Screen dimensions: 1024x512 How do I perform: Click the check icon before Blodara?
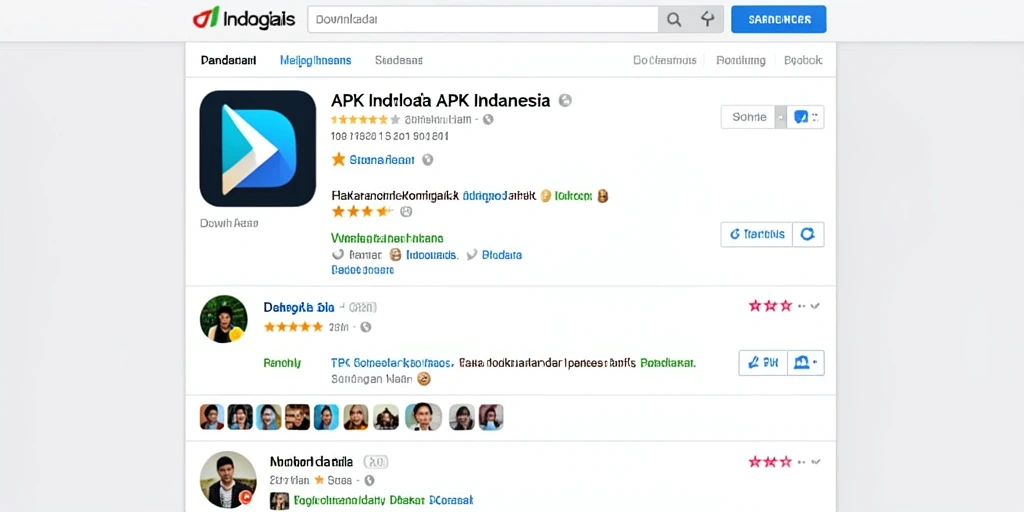(x=472, y=255)
